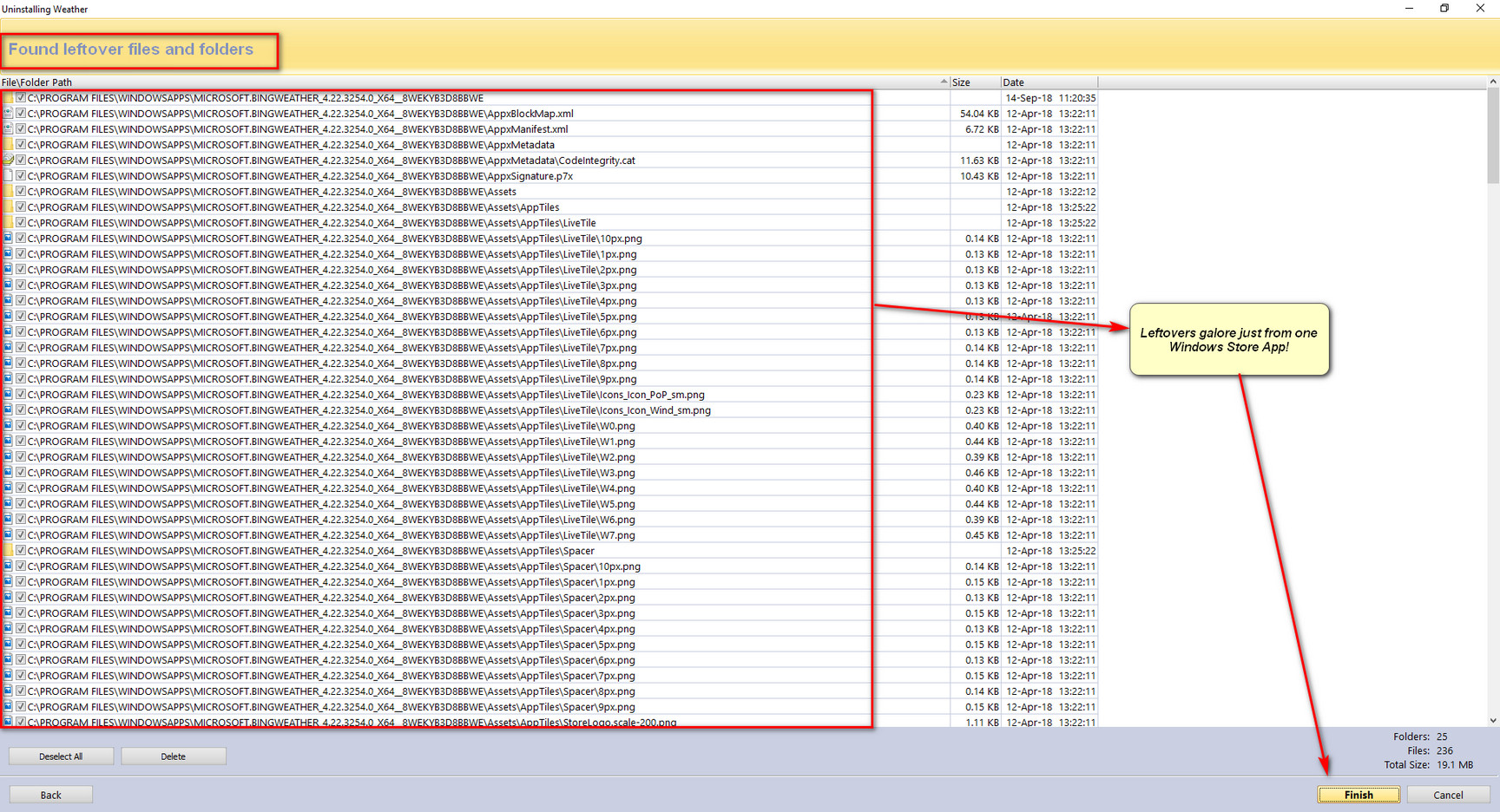This screenshot has width=1500, height=812.
Task: Click the Delete button
Action: point(174,756)
